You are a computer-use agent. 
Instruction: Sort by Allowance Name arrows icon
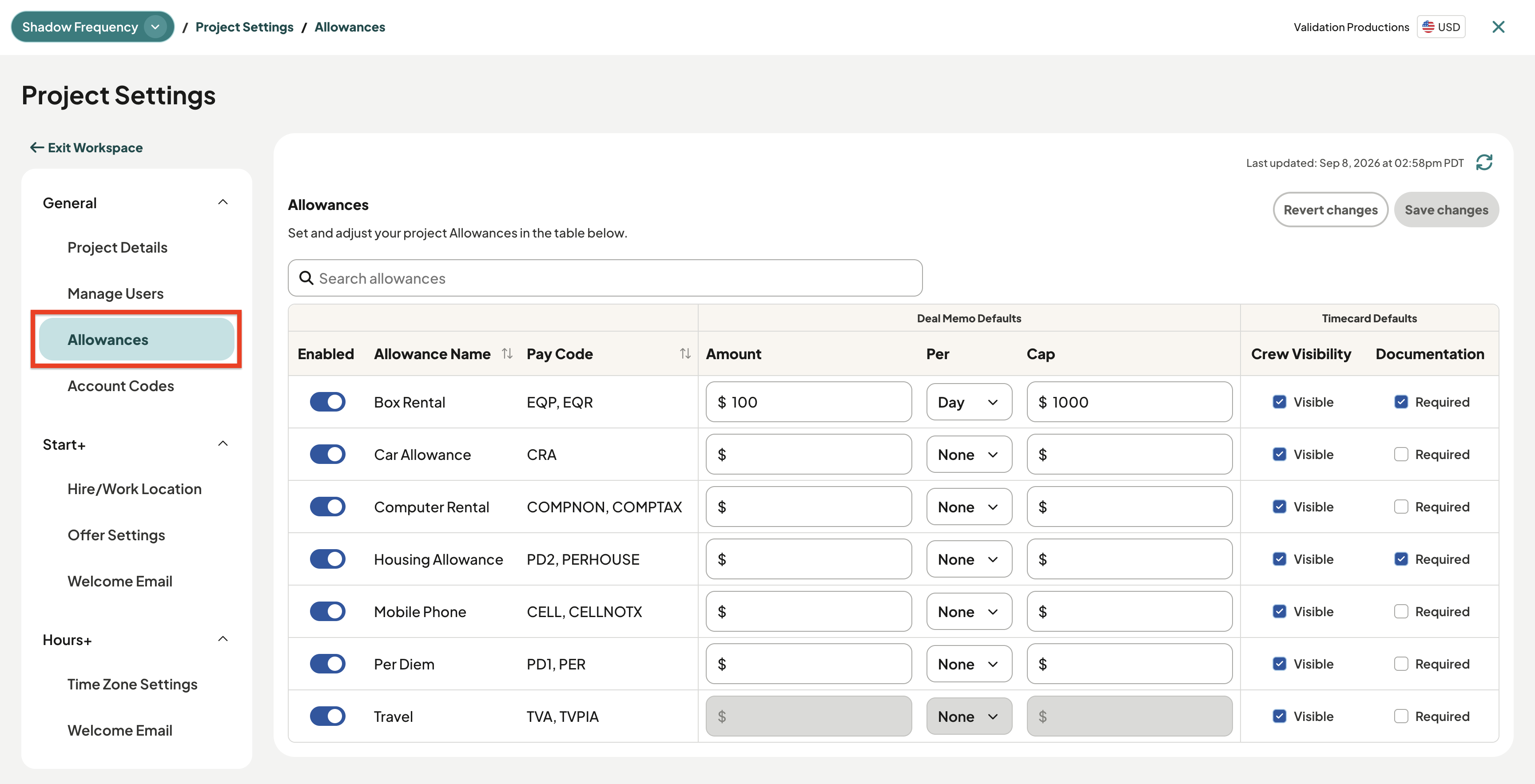pos(507,353)
